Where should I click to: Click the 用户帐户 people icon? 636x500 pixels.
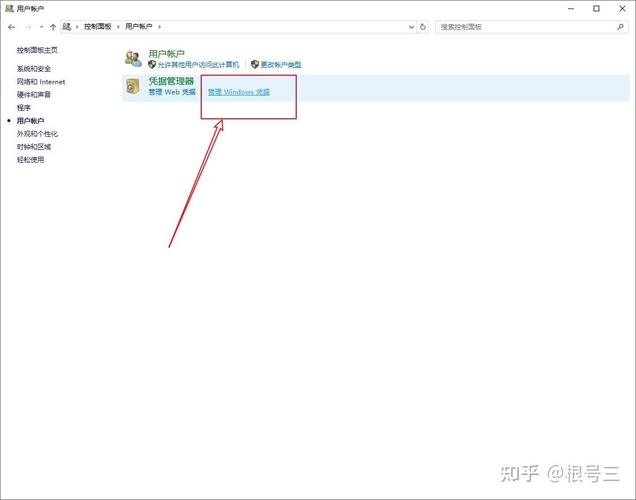pyautogui.click(x=133, y=59)
